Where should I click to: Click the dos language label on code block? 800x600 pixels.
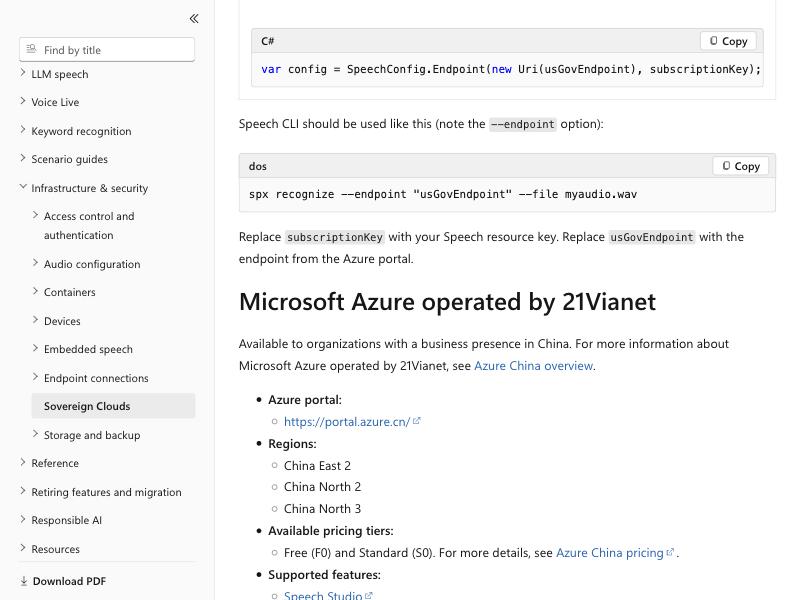pos(258,166)
